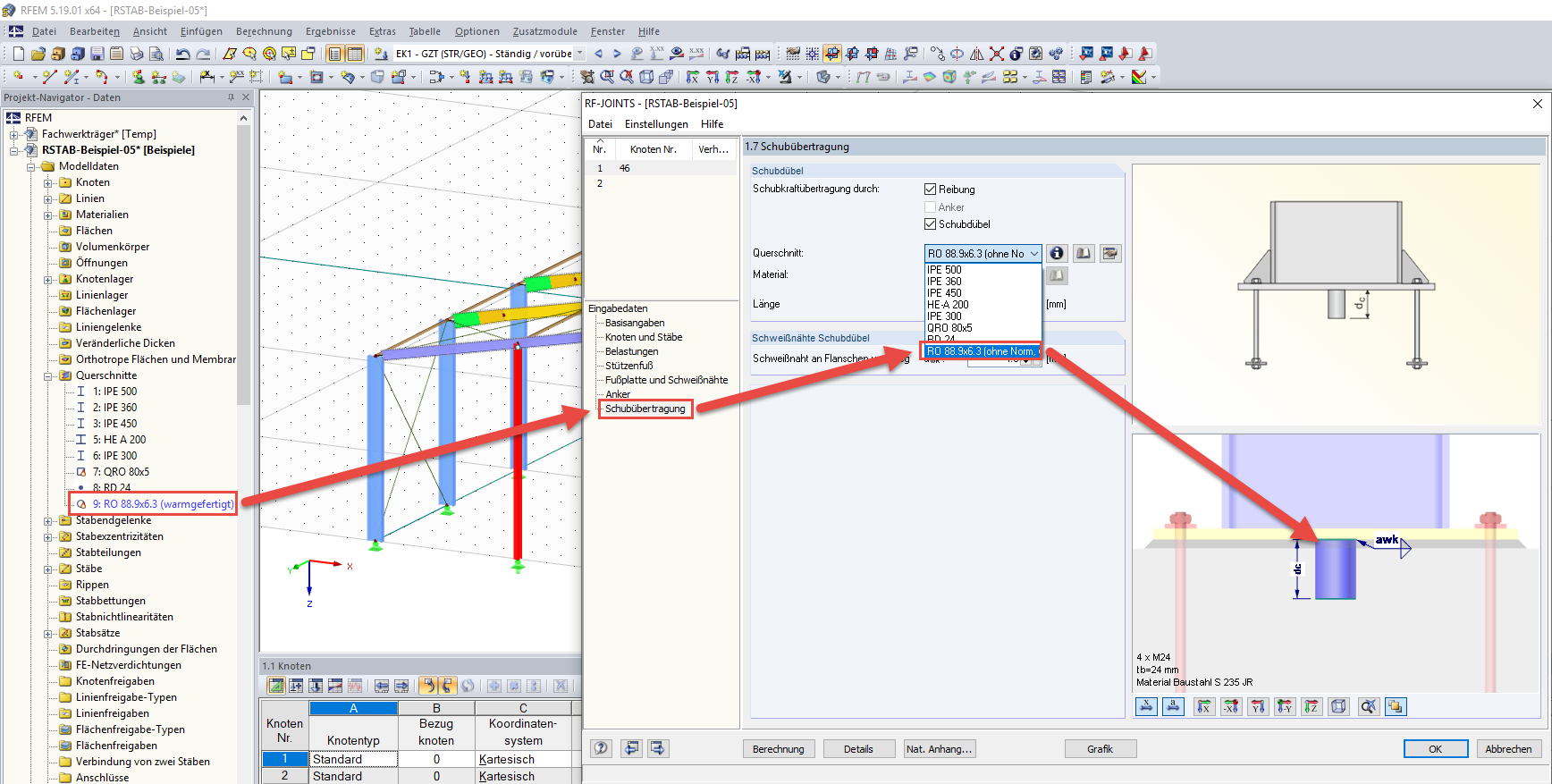Open the help icon in RF-JOINTS footer

click(602, 748)
